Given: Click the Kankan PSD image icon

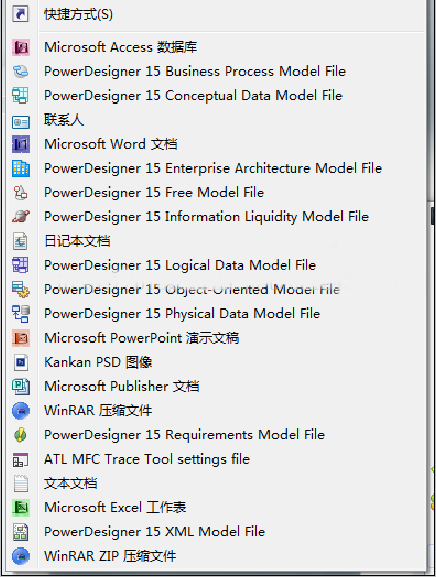Looking at the screenshot, I should point(21,362).
